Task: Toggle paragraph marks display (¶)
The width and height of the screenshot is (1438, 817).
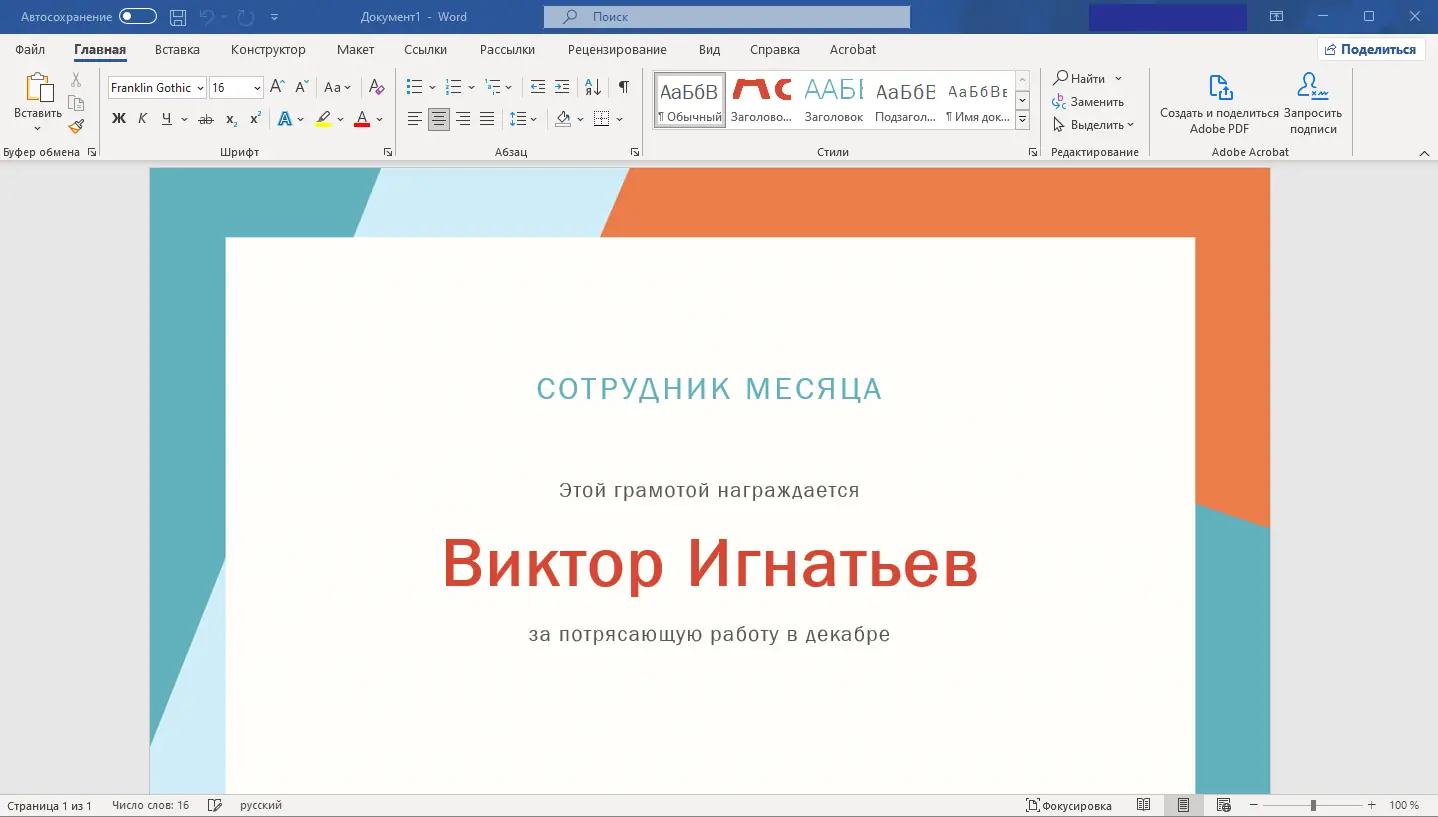Action: tap(623, 87)
